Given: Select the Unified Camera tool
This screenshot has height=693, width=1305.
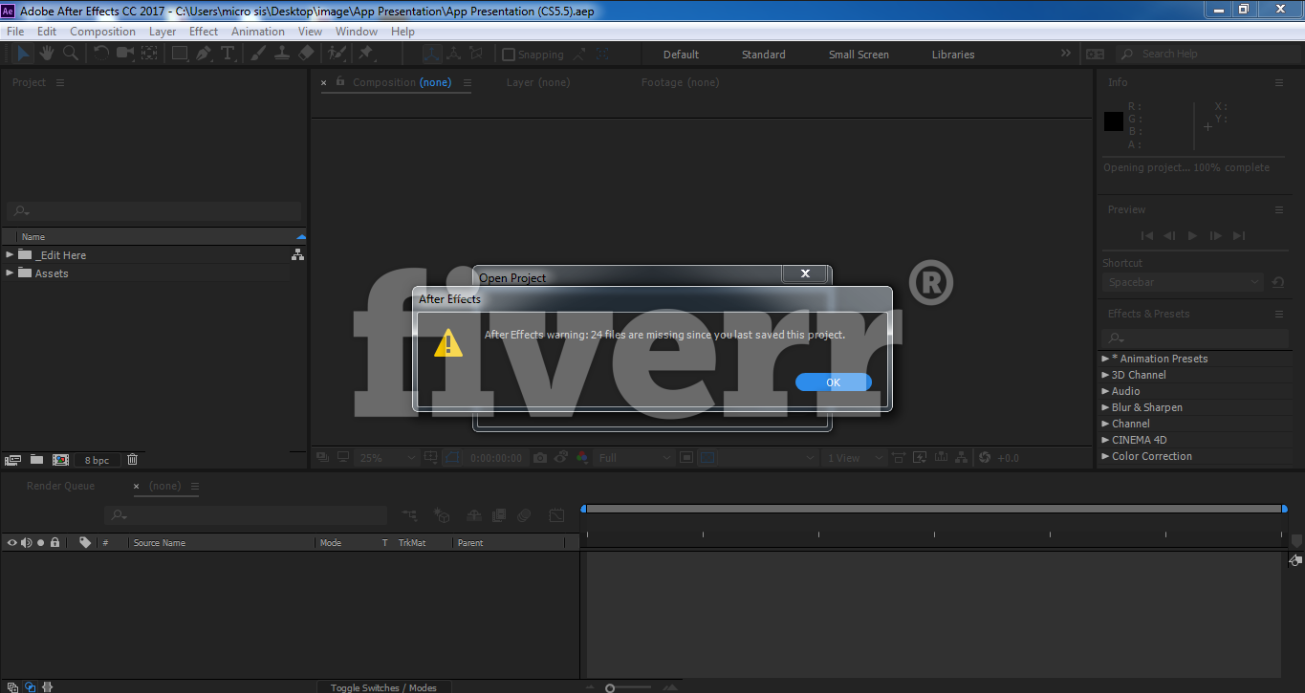Looking at the screenshot, I should [x=125, y=54].
